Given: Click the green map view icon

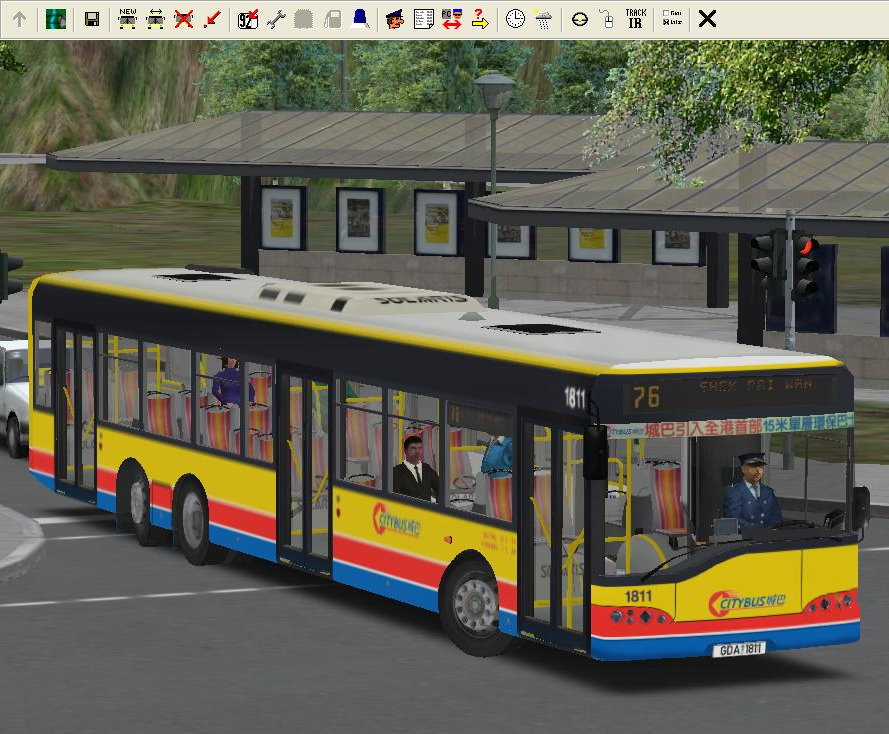Looking at the screenshot, I should (x=56, y=19).
